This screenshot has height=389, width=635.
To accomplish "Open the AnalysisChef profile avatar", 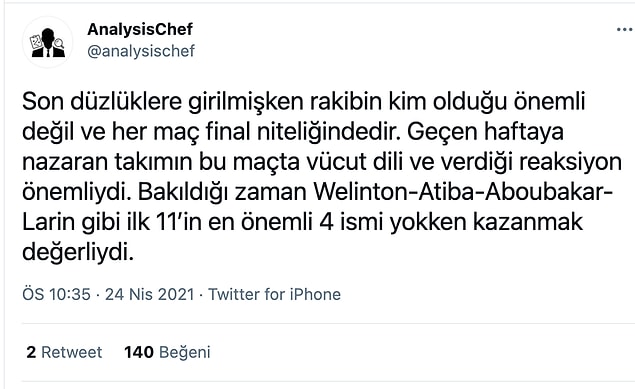I will (48, 42).
